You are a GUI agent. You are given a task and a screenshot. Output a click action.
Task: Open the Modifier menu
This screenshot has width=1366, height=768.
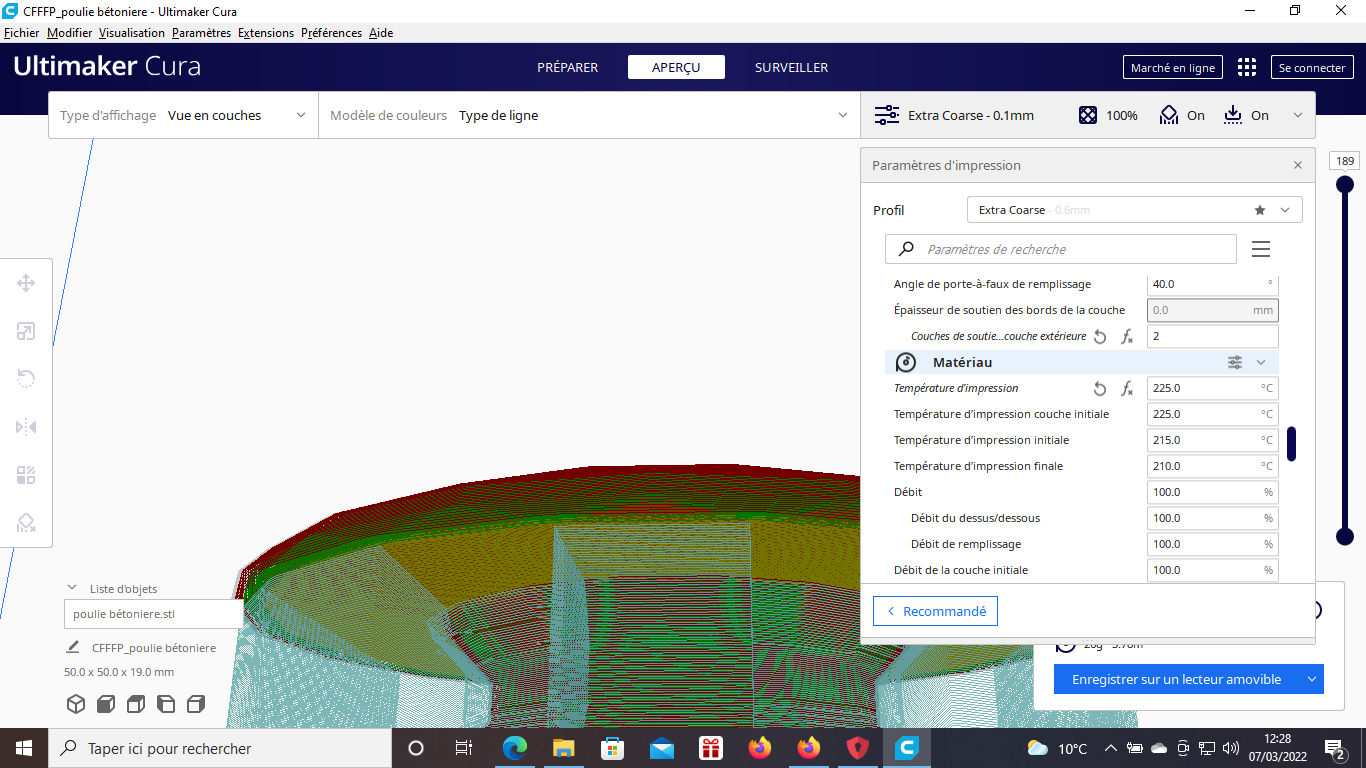(70, 33)
